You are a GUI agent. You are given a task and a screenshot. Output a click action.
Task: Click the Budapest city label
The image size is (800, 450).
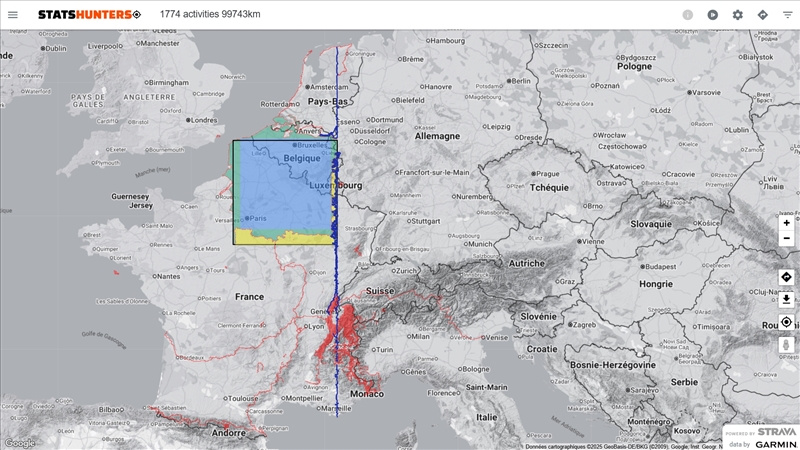coord(661,266)
